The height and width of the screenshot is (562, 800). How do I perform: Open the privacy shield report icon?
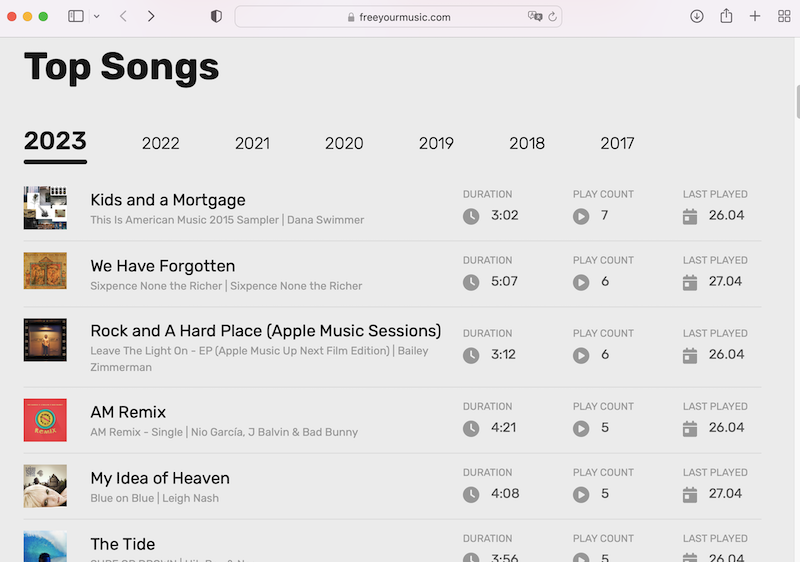tap(216, 16)
